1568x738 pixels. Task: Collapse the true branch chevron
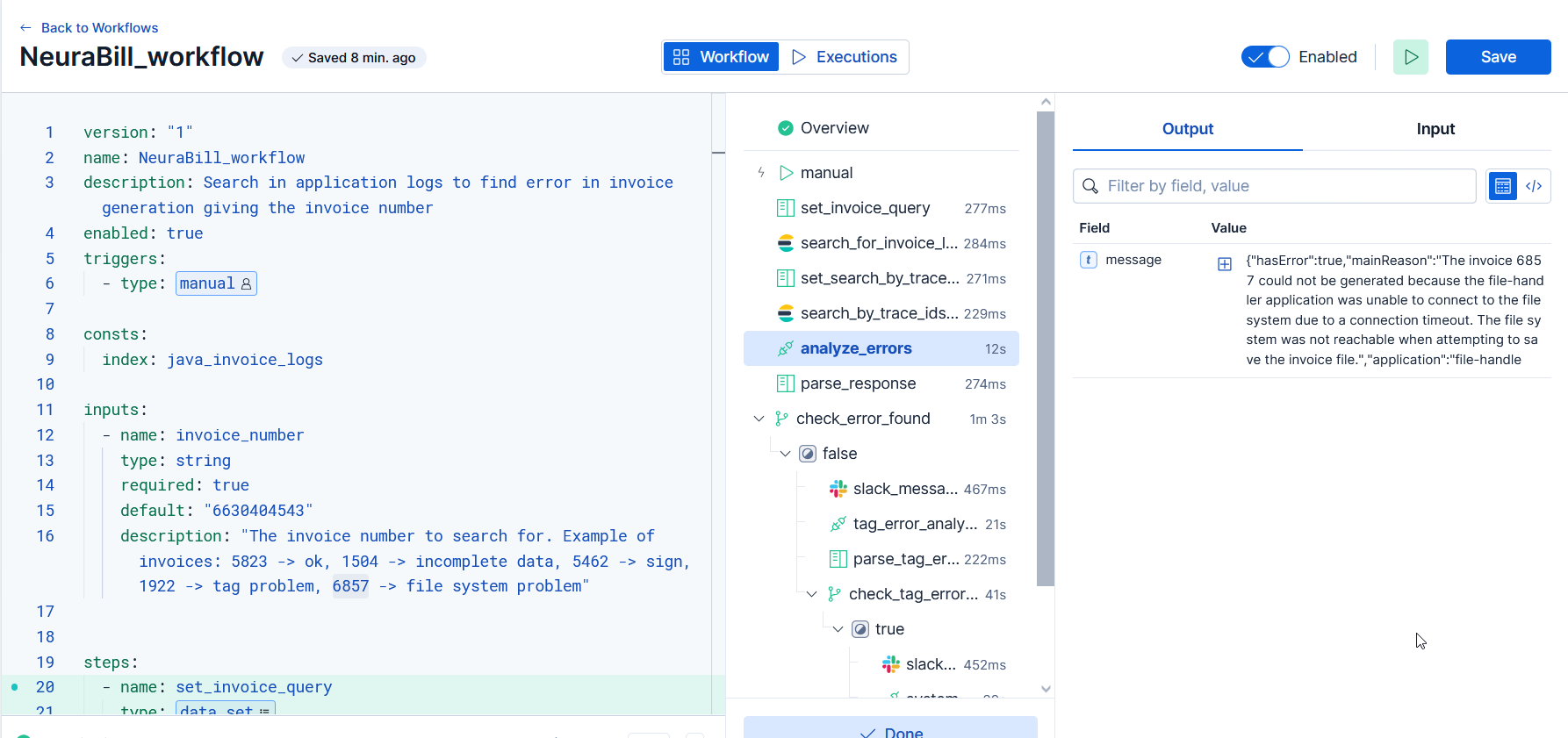click(838, 629)
